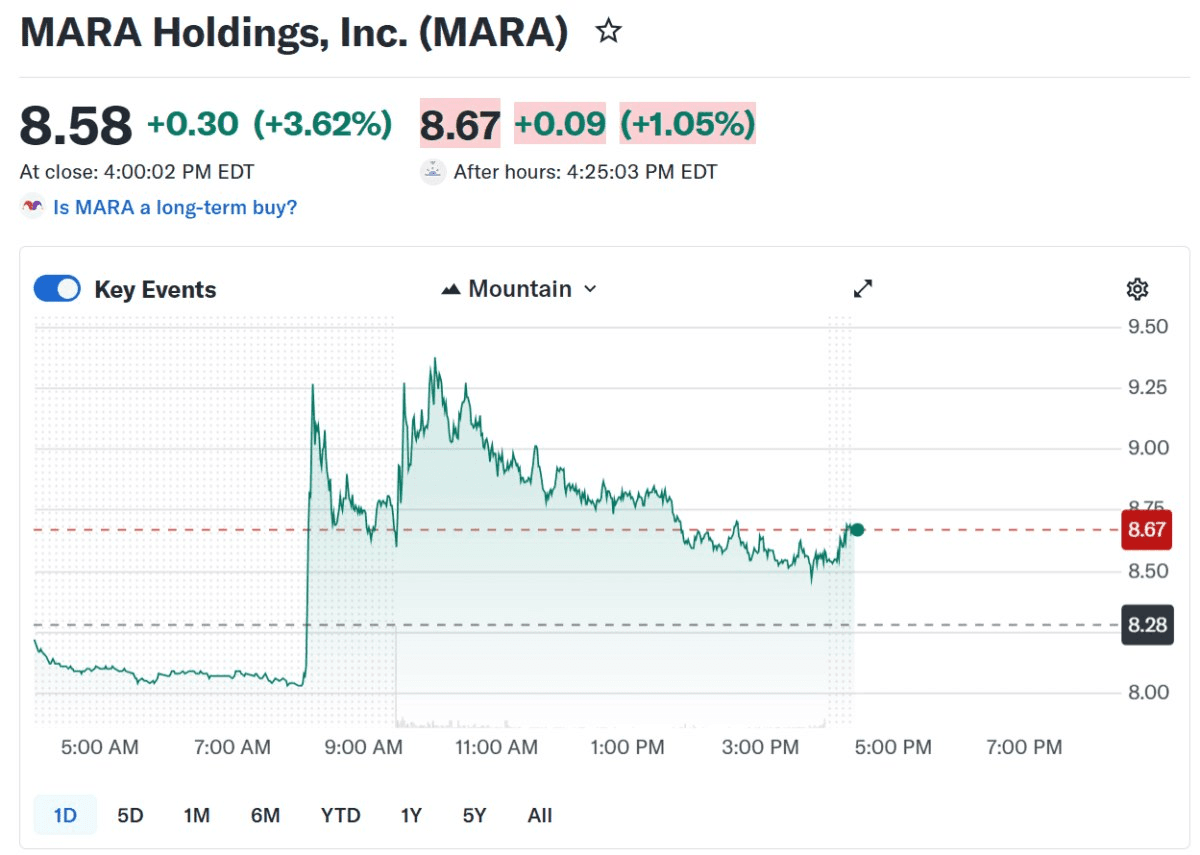Select the 1M time range
This screenshot has width=1200, height=855.
pos(196,815)
